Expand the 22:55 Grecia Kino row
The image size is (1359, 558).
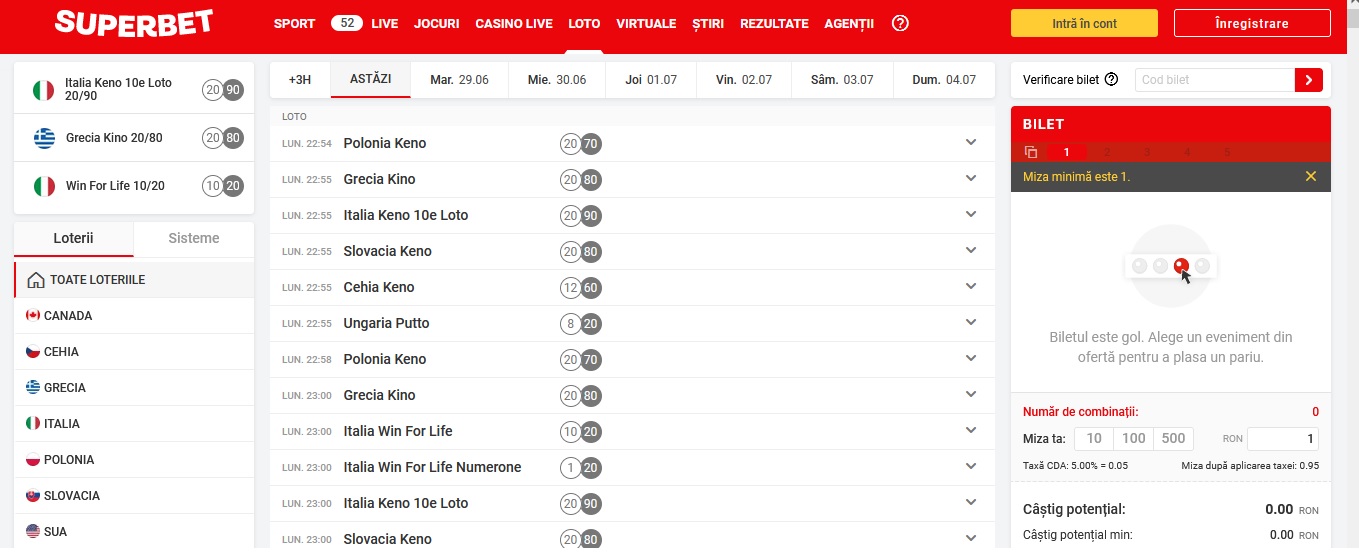coord(970,178)
